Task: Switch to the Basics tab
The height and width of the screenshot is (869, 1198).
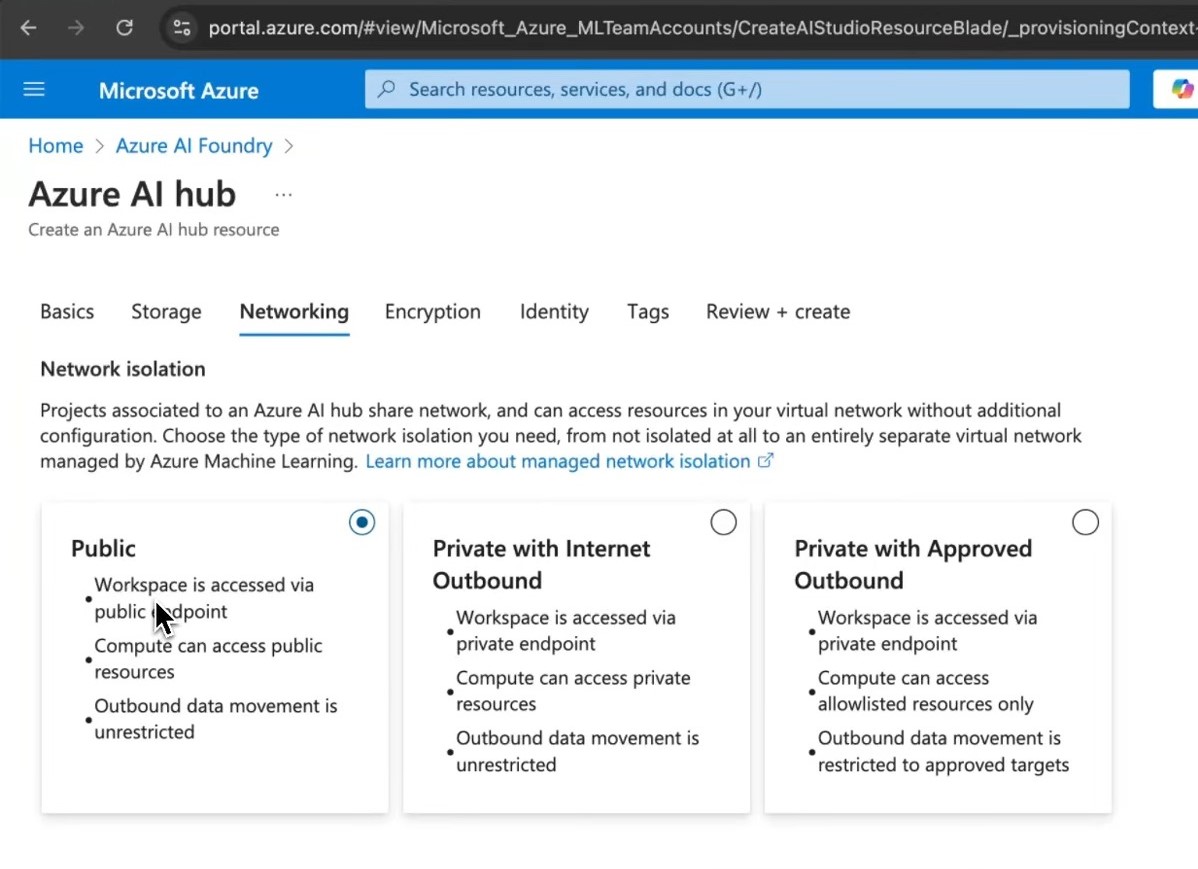Action: 67,312
